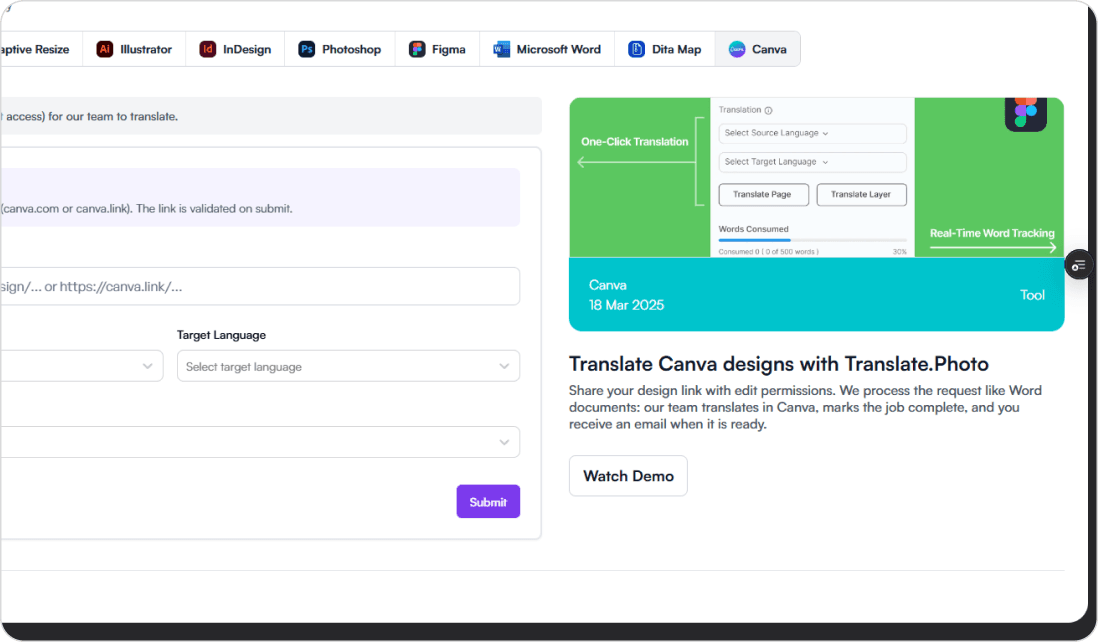Expand the bottom full-width dropdown
This screenshot has width=1098, height=642.
pos(260,442)
